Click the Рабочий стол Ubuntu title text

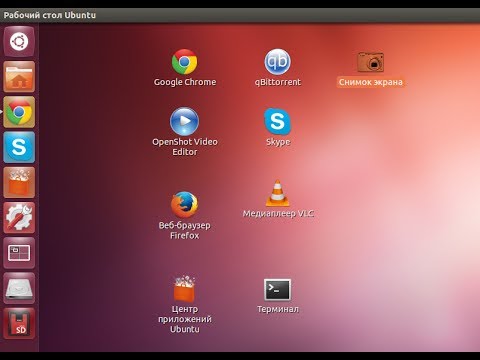(x=50, y=15)
